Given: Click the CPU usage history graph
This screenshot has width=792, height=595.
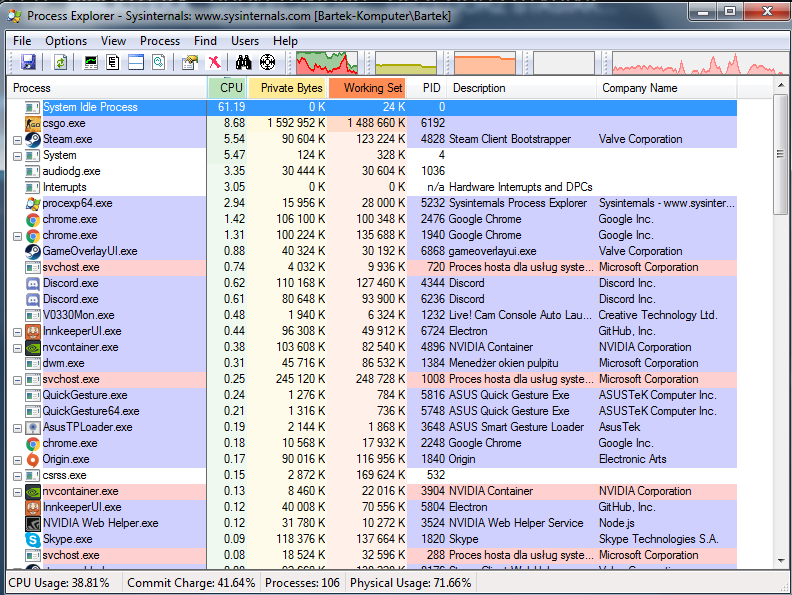Looking at the screenshot, I should pyautogui.click(x=327, y=63).
